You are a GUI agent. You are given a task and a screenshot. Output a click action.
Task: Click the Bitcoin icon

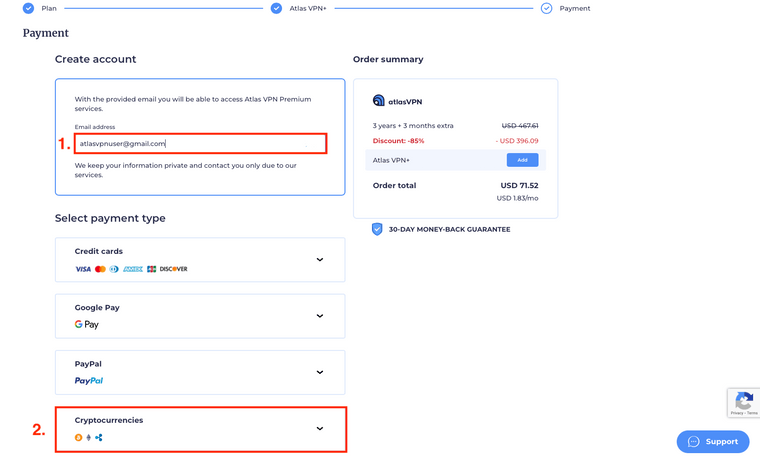[79, 438]
